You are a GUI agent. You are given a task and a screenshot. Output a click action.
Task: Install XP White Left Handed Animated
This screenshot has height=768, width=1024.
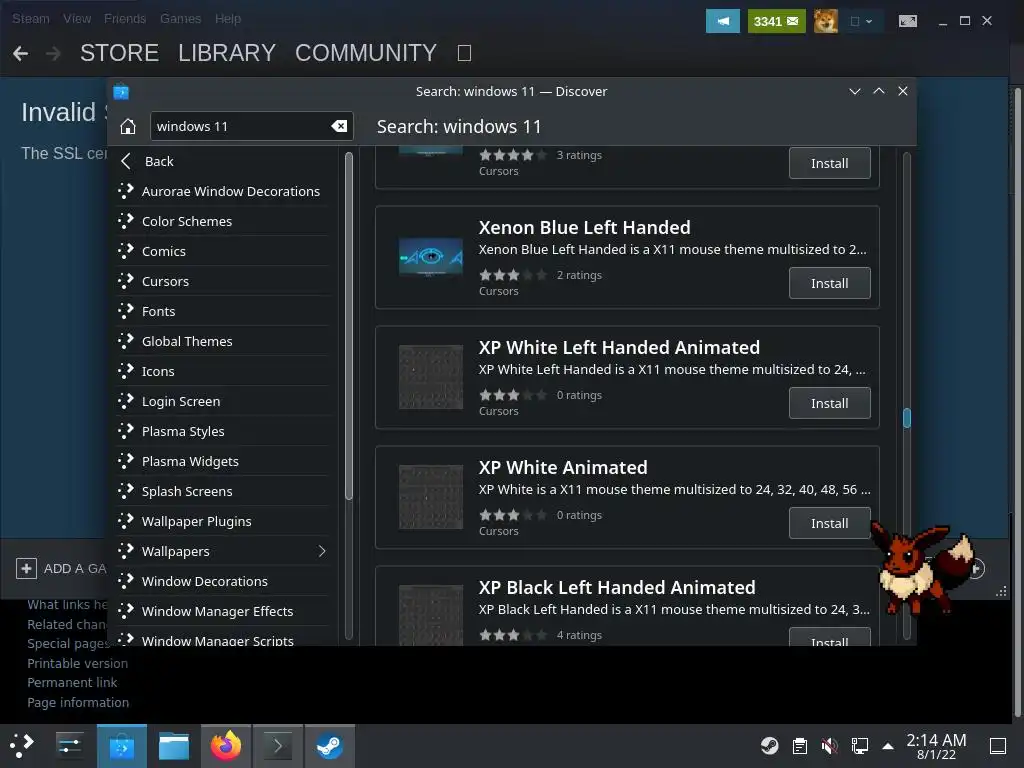point(829,404)
